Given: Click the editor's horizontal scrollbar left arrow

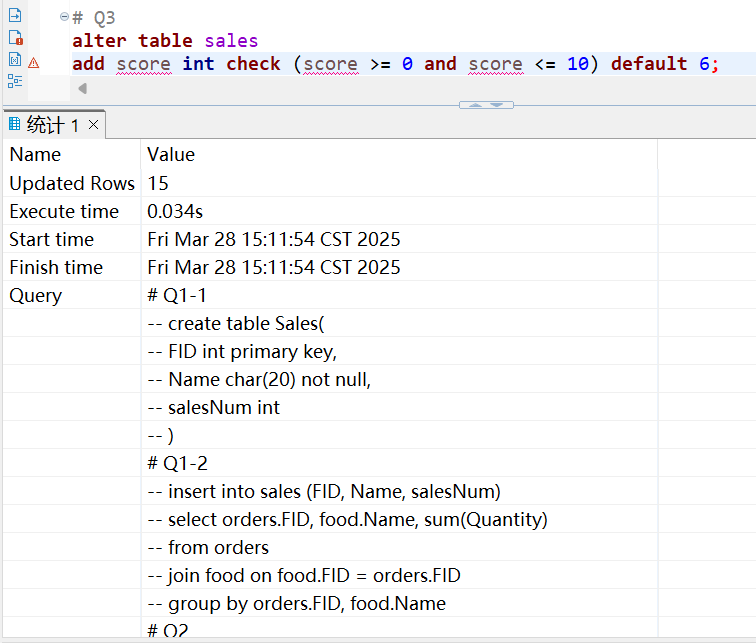Looking at the screenshot, I should [82, 89].
